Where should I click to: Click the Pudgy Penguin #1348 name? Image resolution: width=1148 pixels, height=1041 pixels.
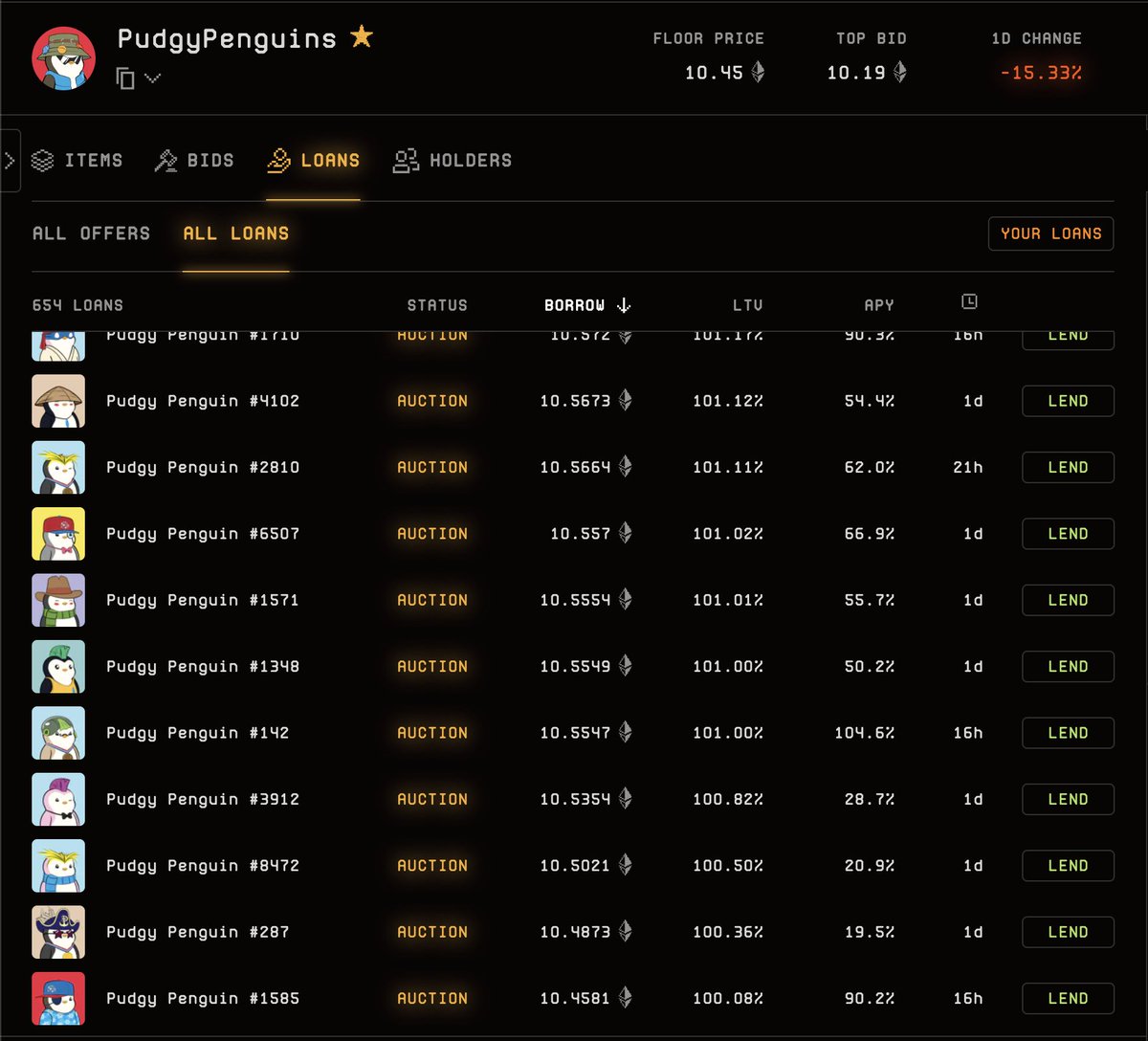[203, 666]
